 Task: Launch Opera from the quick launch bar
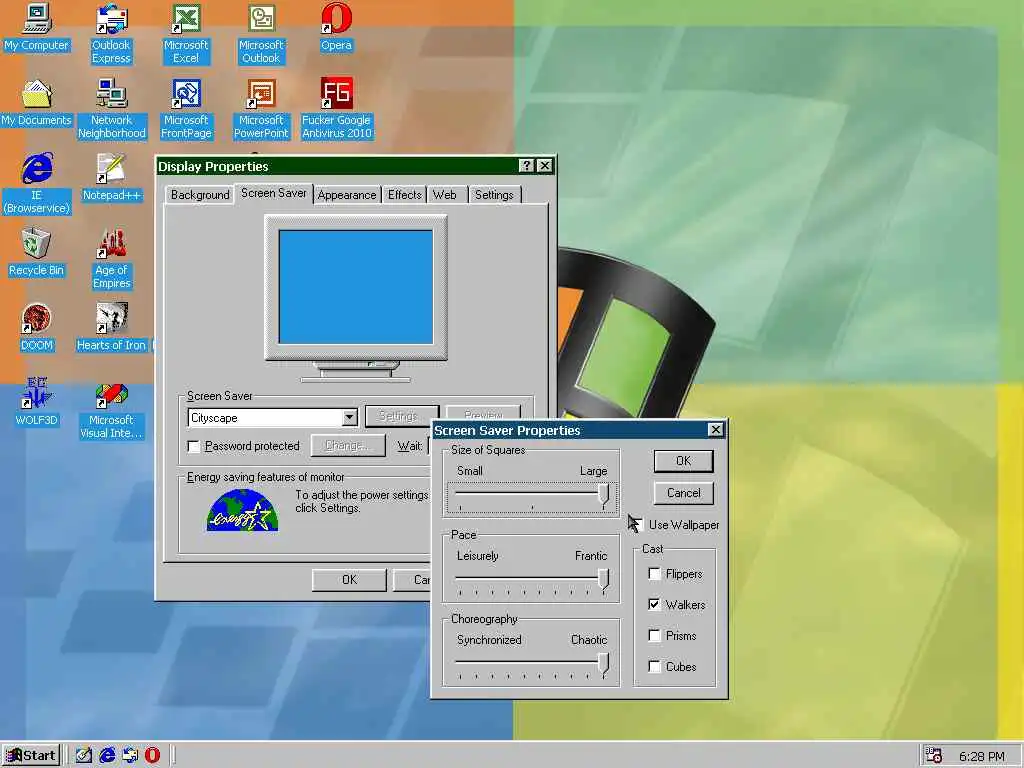click(152, 755)
